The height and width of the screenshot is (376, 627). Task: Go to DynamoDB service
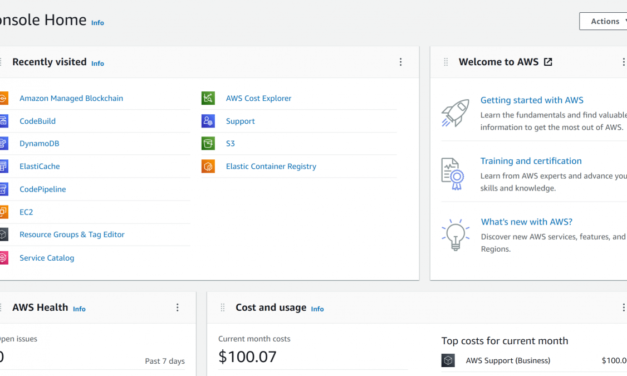point(39,143)
